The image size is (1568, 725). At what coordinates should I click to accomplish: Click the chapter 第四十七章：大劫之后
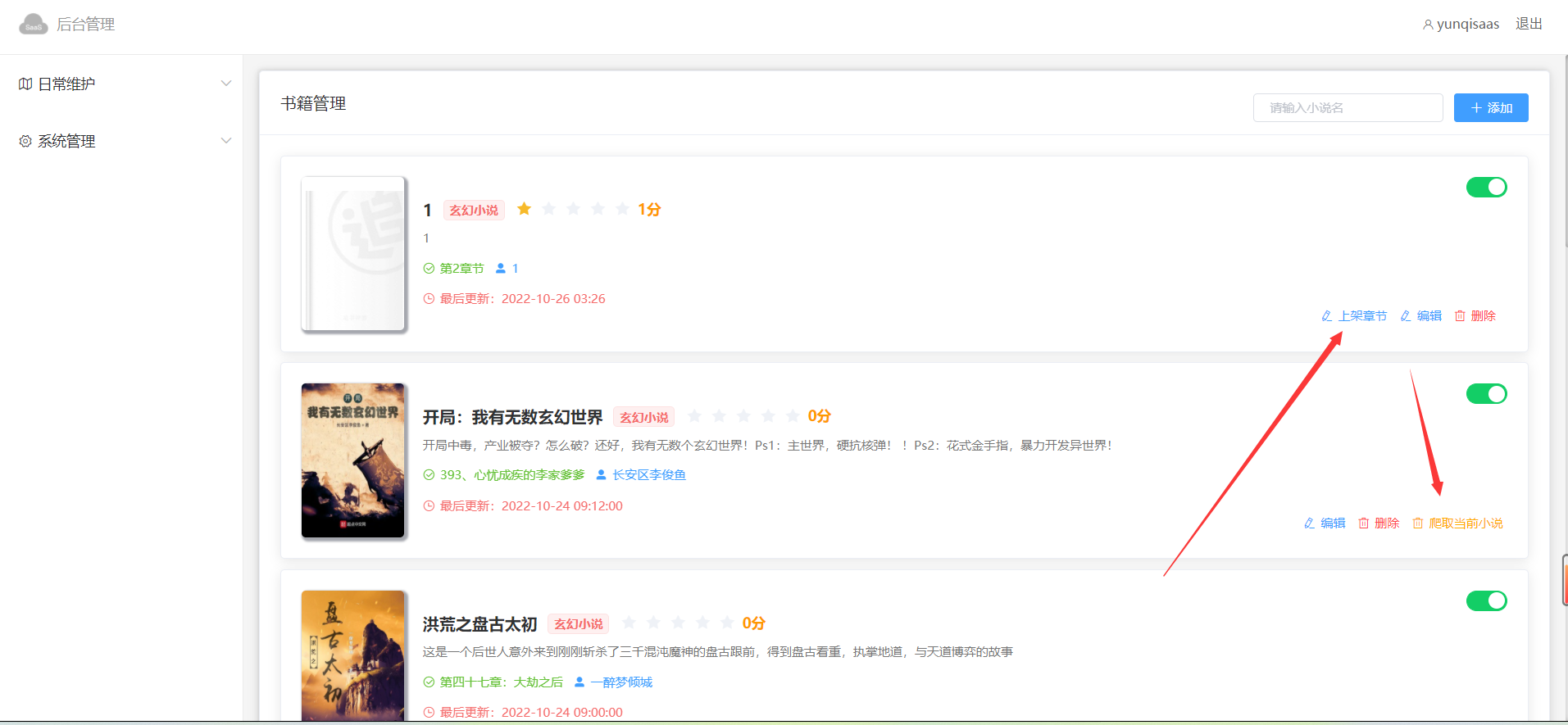click(x=502, y=682)
